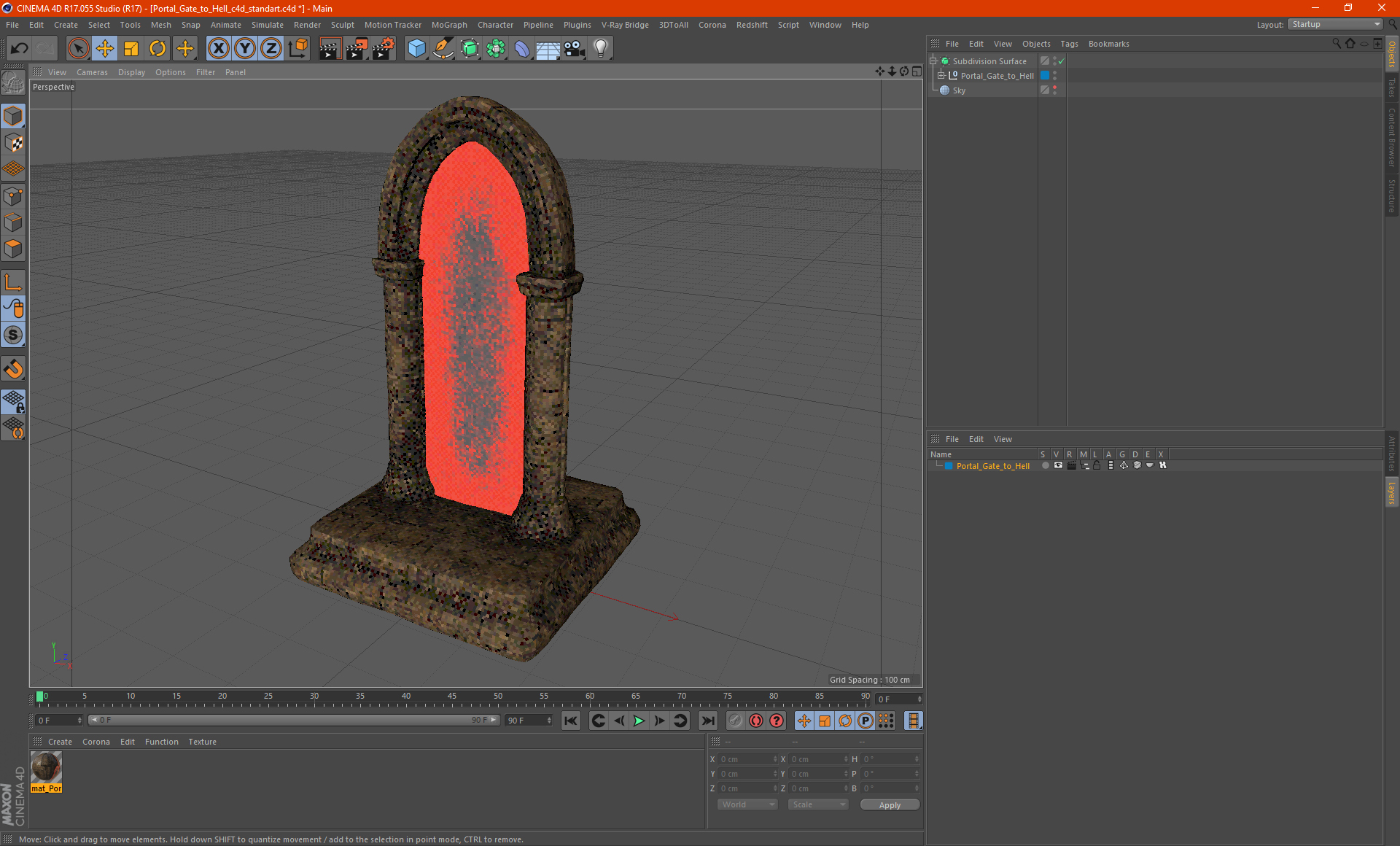Toggle Sky visibility dots
This screenshot has width=1400, height=846.
[x=1054, y=90]
